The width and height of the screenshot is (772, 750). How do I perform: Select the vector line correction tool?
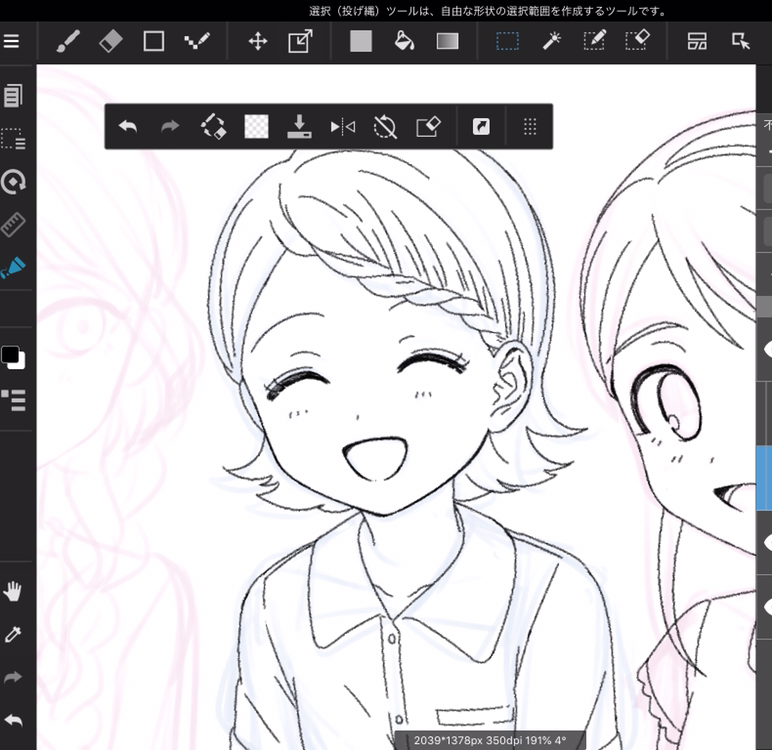click(197, 41)
